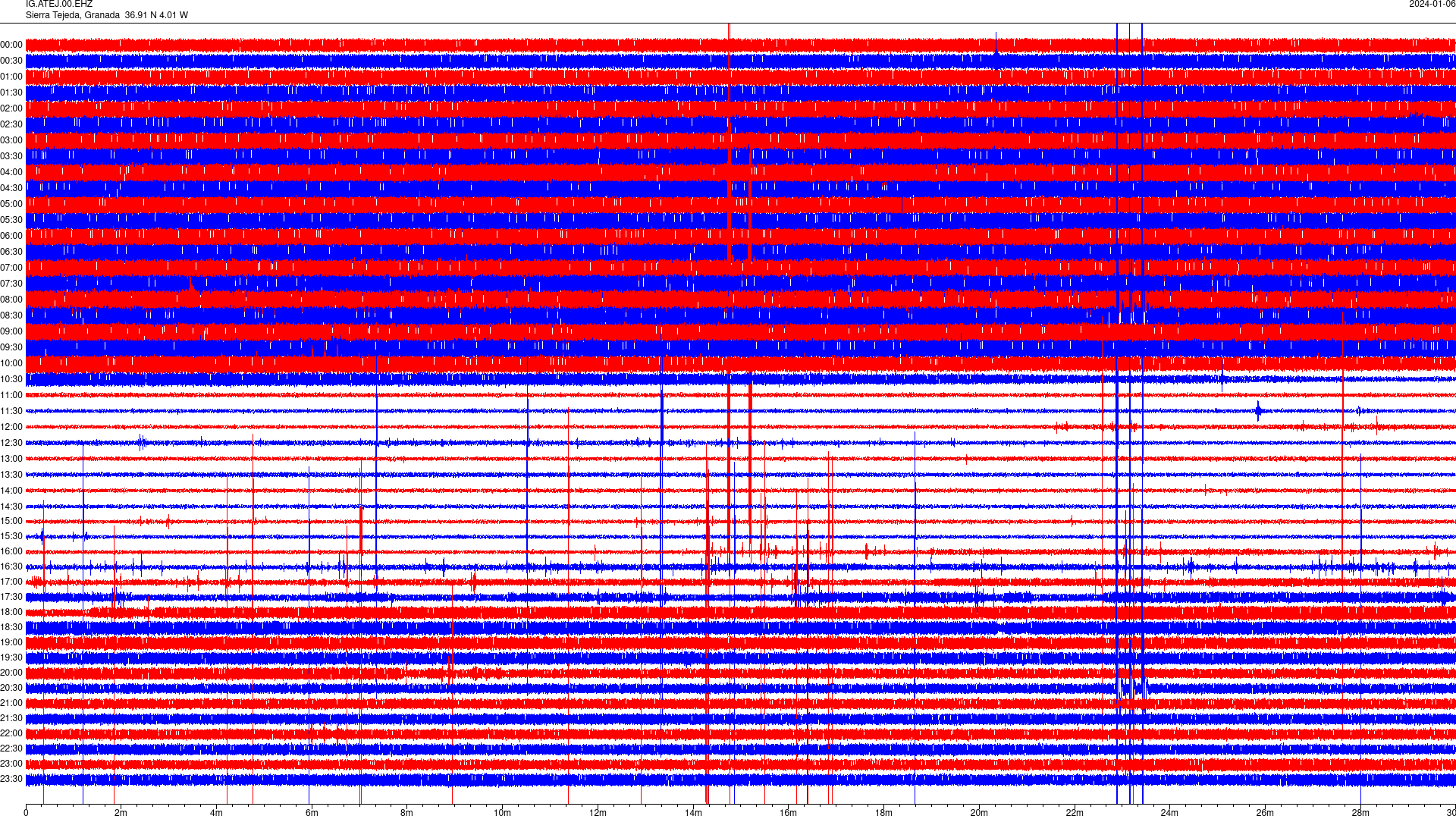Select the 06:30 time row label
Image resolution: width=1456 pixels, height=819 pixels.
pyautogui.click(x=11, y=252)
